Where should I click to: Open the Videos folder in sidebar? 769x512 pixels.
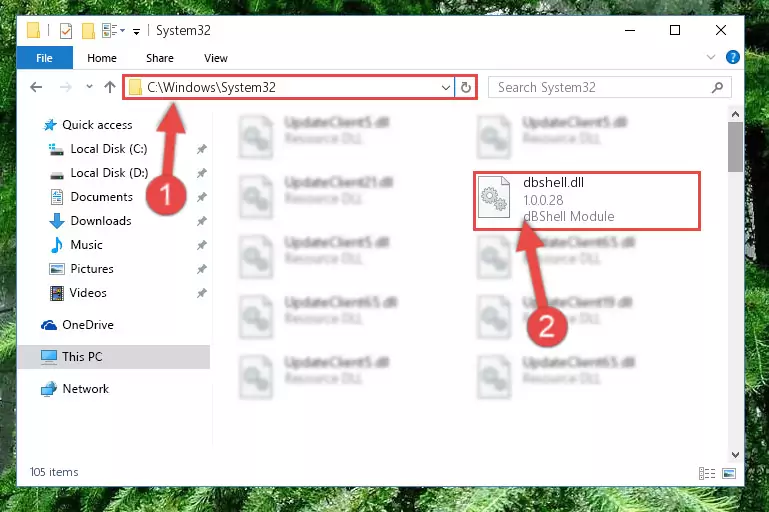(x=88, y=293)
